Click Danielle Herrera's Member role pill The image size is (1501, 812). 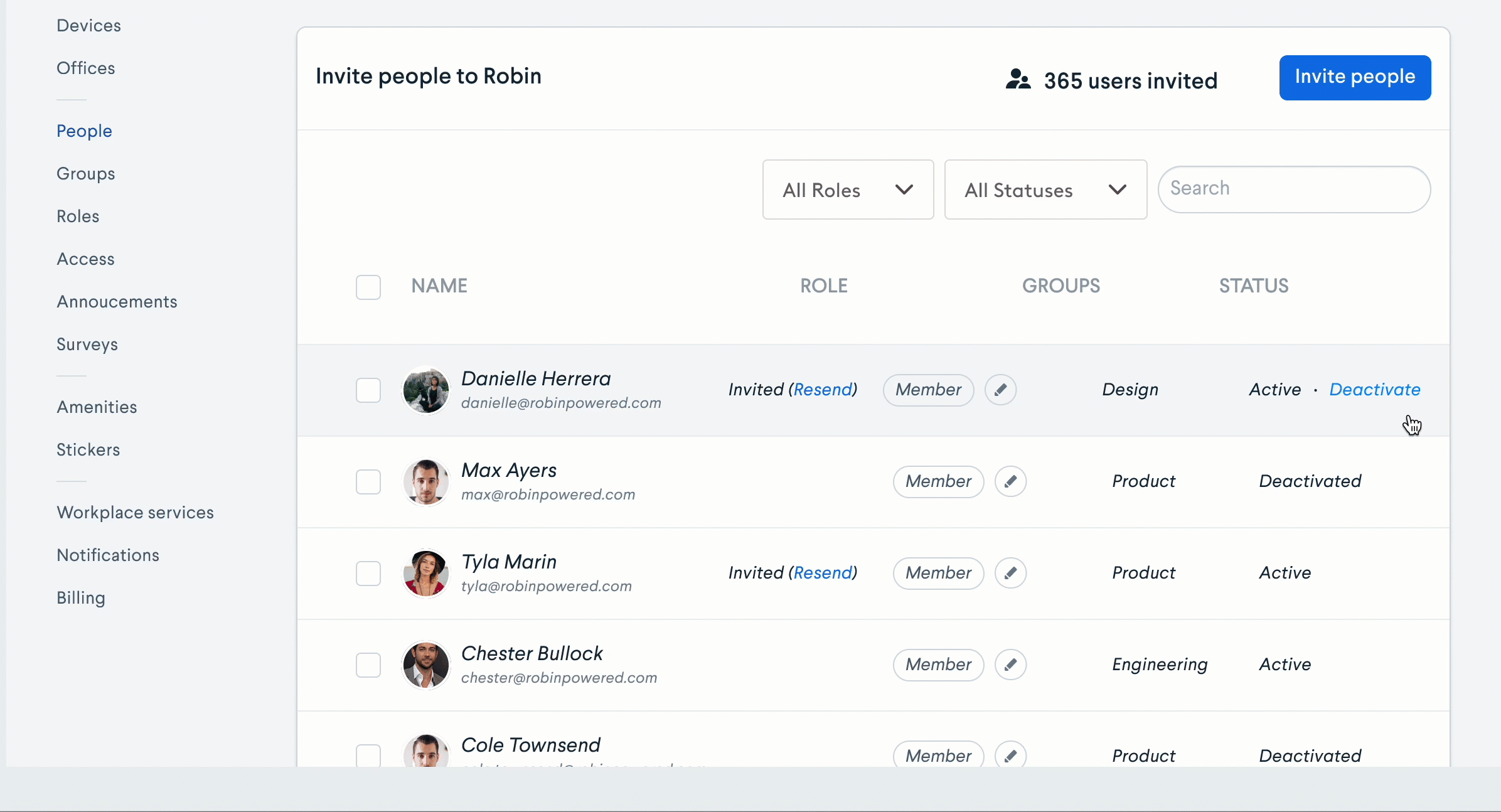click(x=929, y=390)
